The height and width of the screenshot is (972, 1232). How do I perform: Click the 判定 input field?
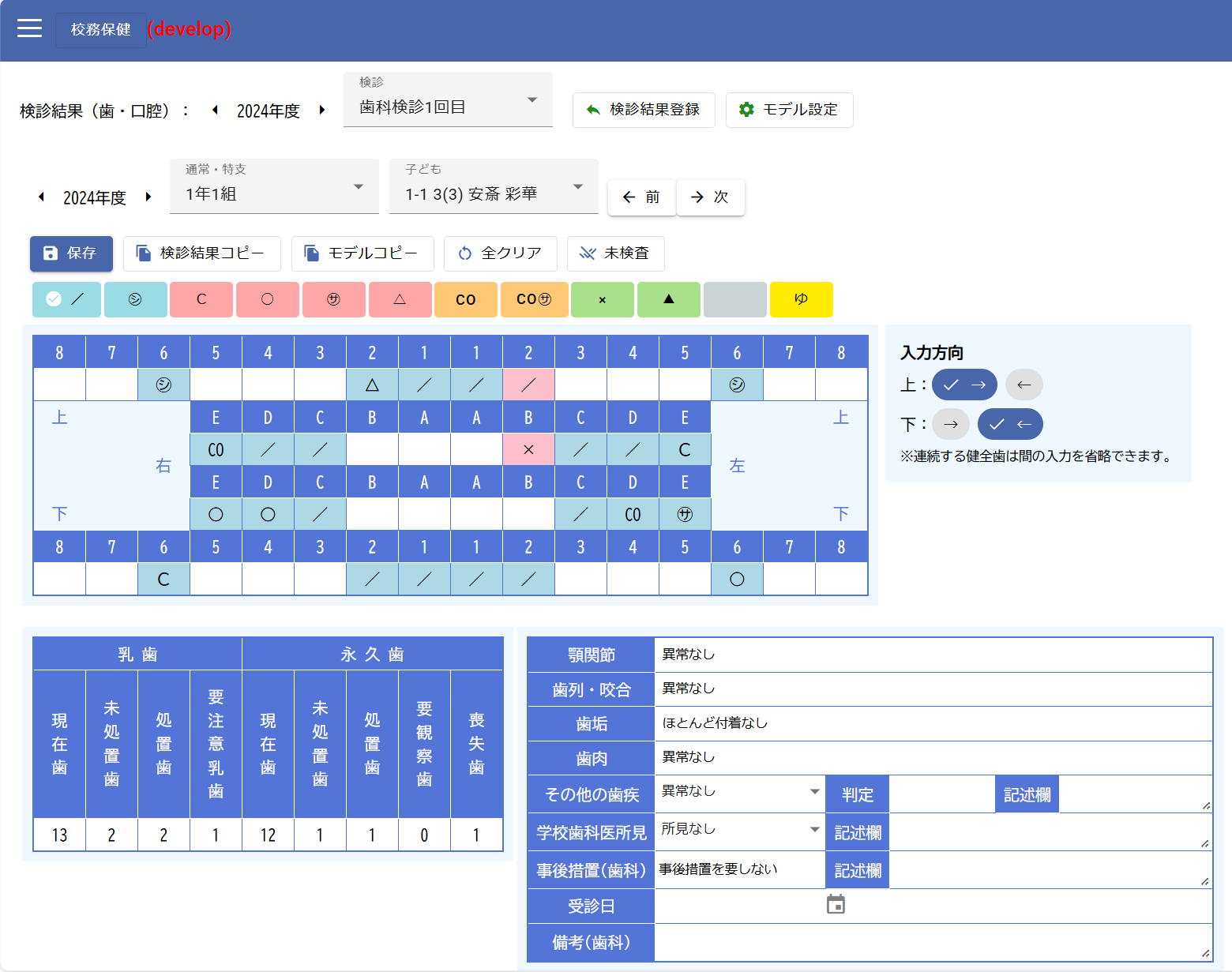click(x=941, y=794)
